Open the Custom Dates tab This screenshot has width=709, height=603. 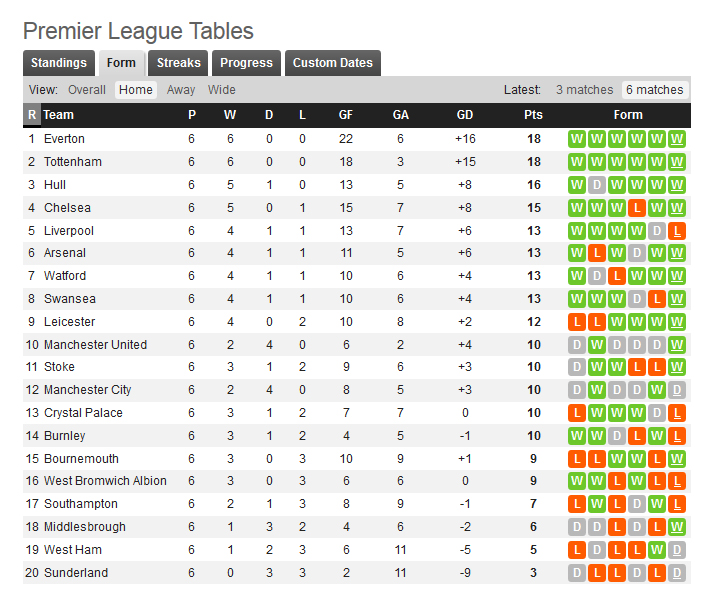333,63
